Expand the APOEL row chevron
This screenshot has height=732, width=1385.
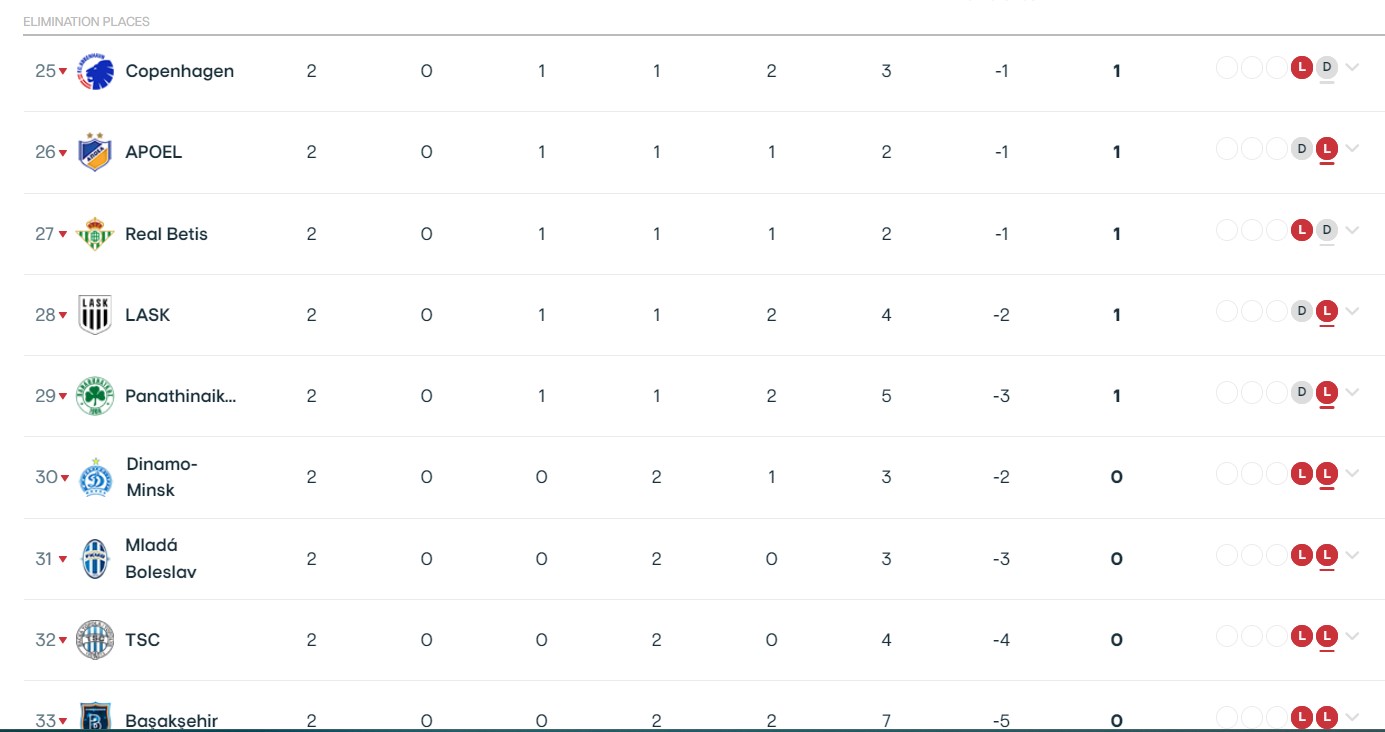[x=1352, y=149]
